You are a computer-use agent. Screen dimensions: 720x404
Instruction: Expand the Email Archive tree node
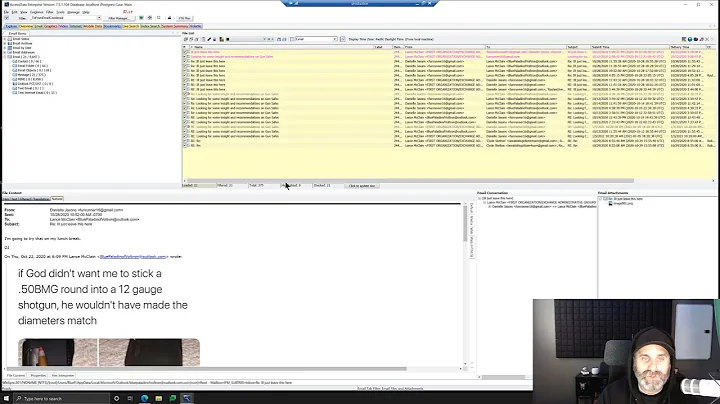coord(5,44)
